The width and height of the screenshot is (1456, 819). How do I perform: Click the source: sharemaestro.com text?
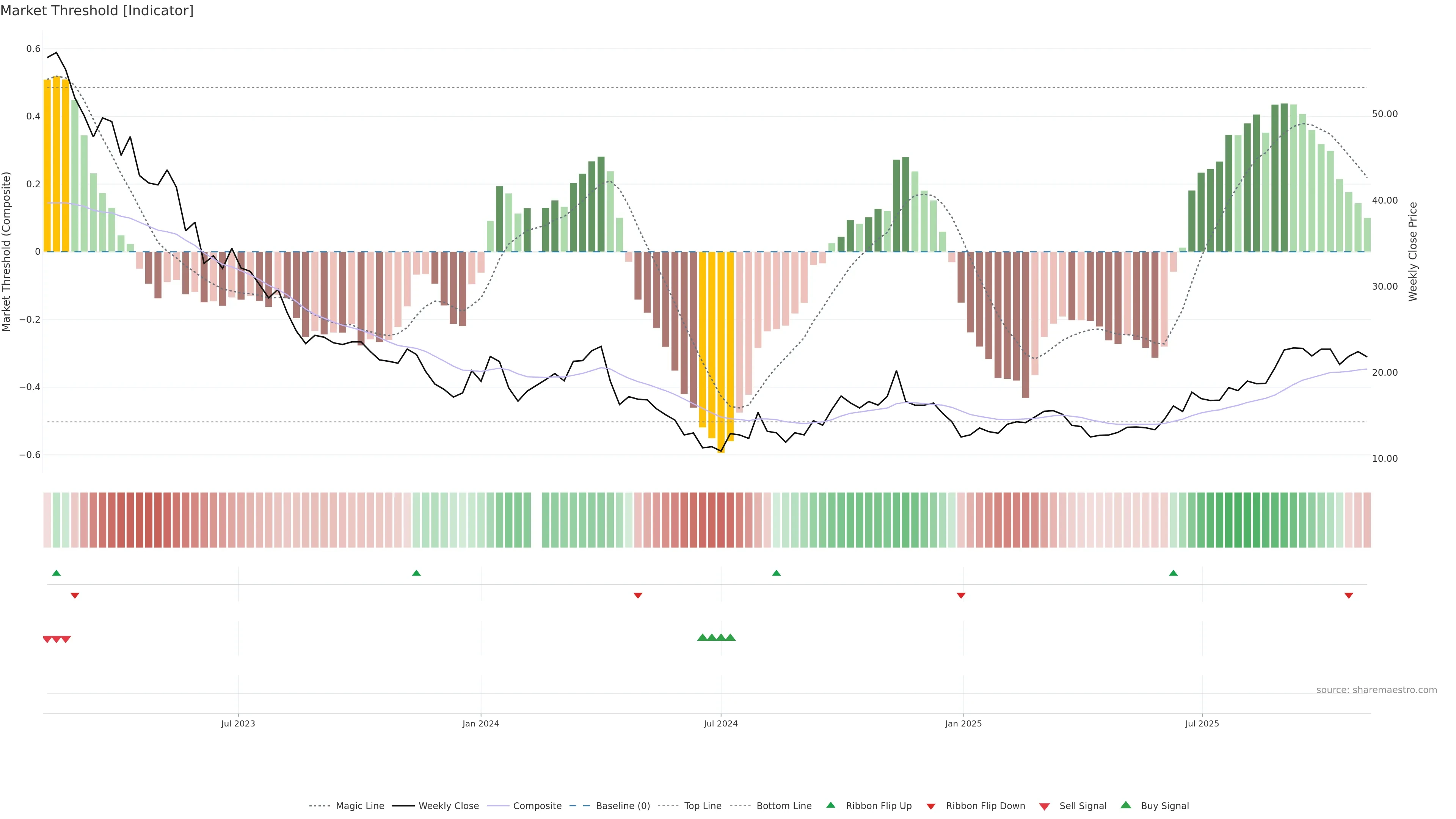(x=1376, y=690)
